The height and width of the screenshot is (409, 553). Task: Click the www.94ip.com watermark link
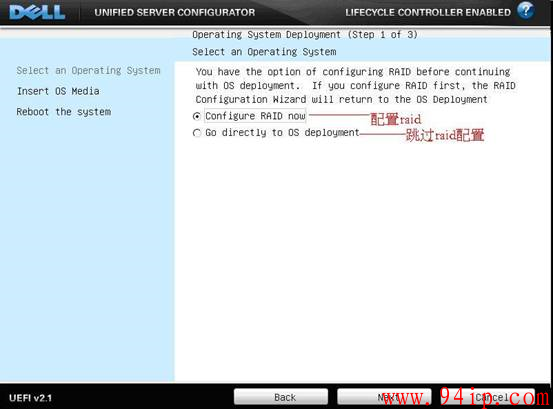pos(466,397)
